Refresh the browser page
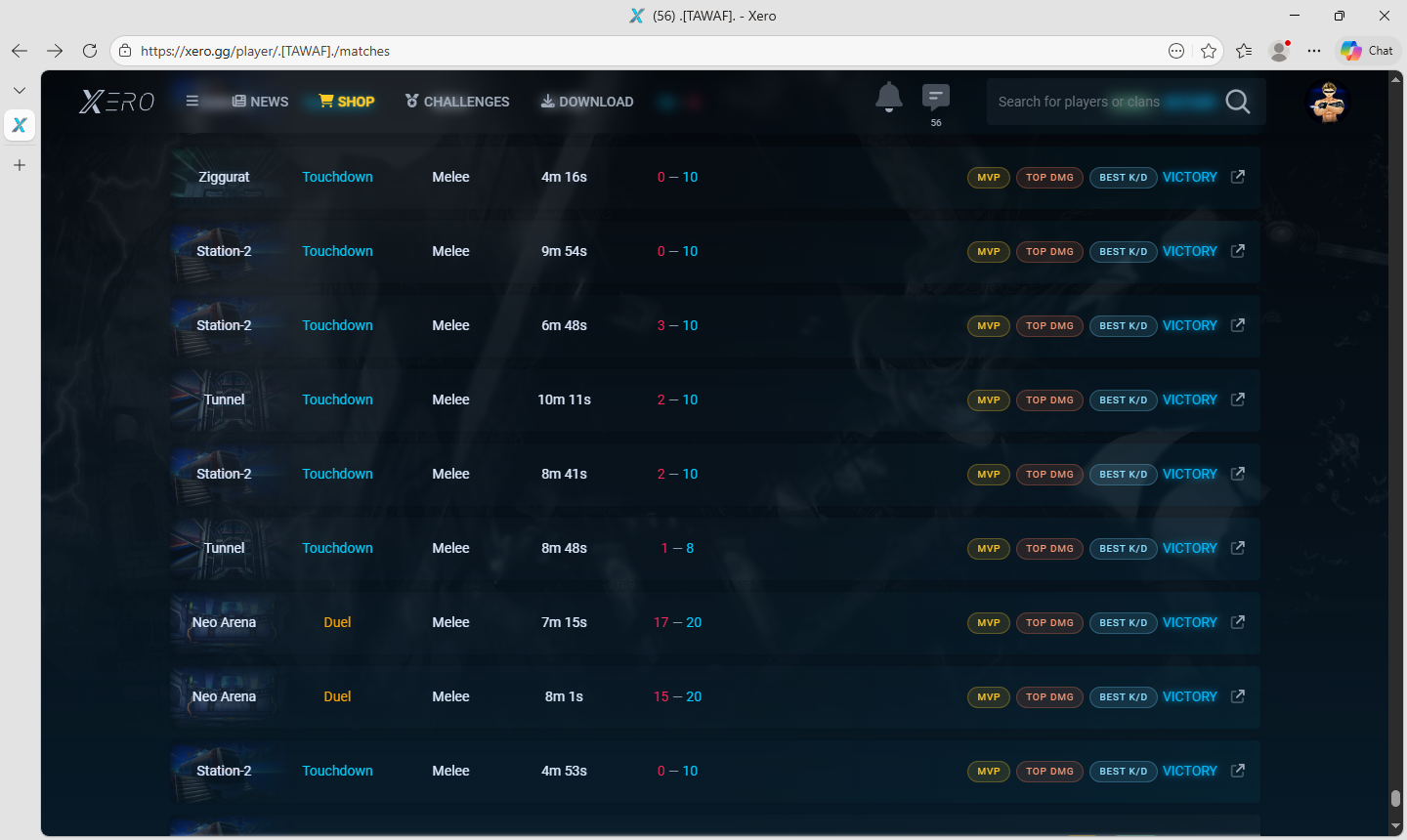This screenshot has width=1407, height=840. click(90, 51)
